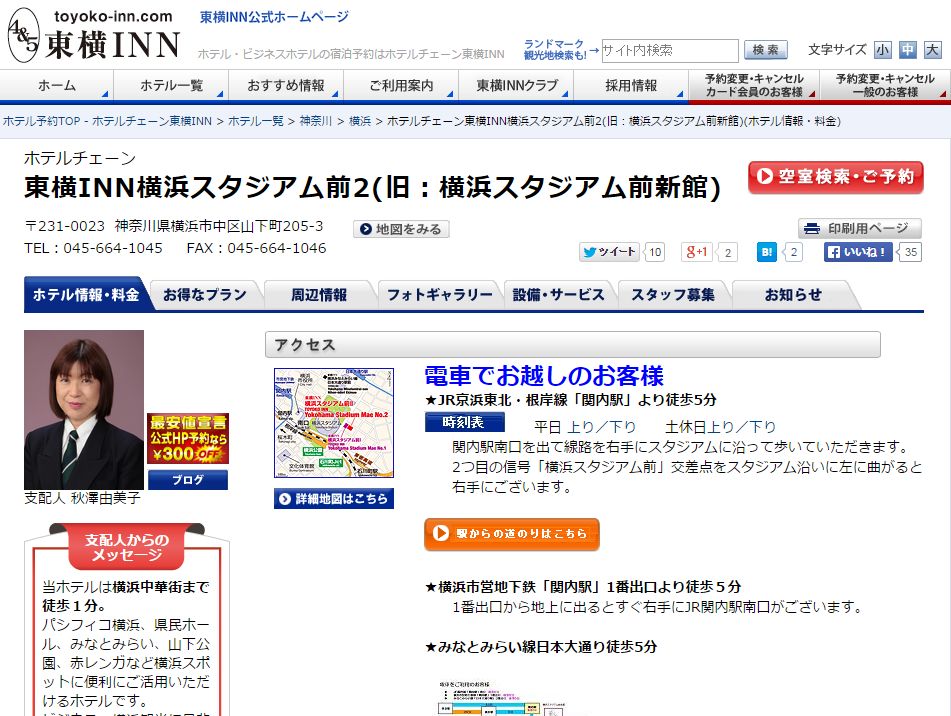Click the 地図をみる button
This screenshot has width=951, height=716.
click(x=401, y=229)
